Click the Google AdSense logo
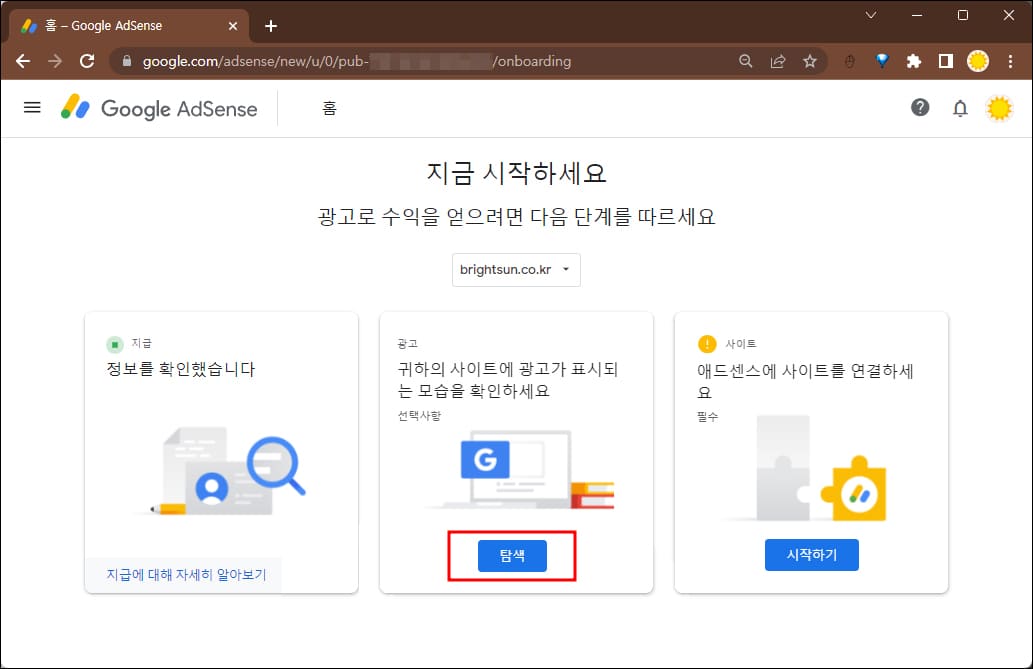1033x669 pixels. tap(159, 108)
